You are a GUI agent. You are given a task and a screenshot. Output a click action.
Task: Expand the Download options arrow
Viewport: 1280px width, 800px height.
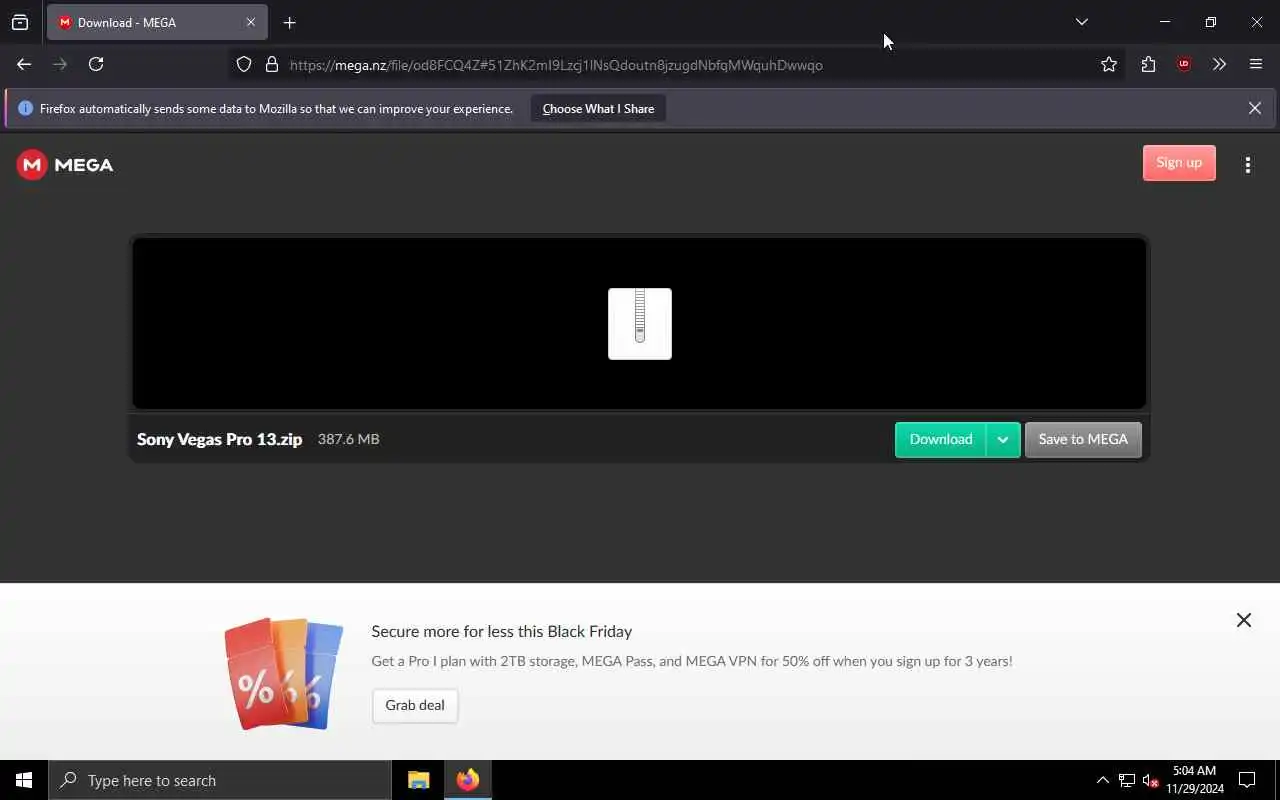(x=1003, y=439)
